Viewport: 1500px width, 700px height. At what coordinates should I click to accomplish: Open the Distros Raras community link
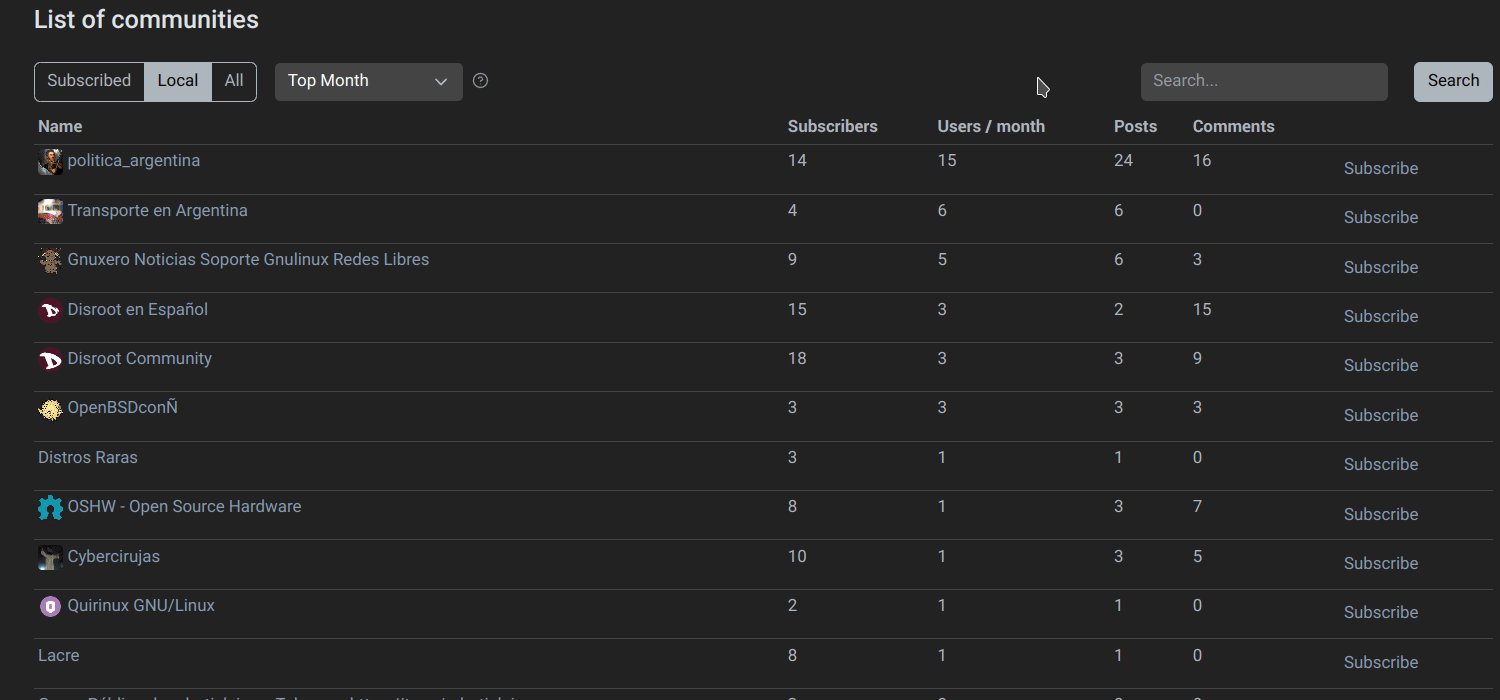[x=88, y=457]
